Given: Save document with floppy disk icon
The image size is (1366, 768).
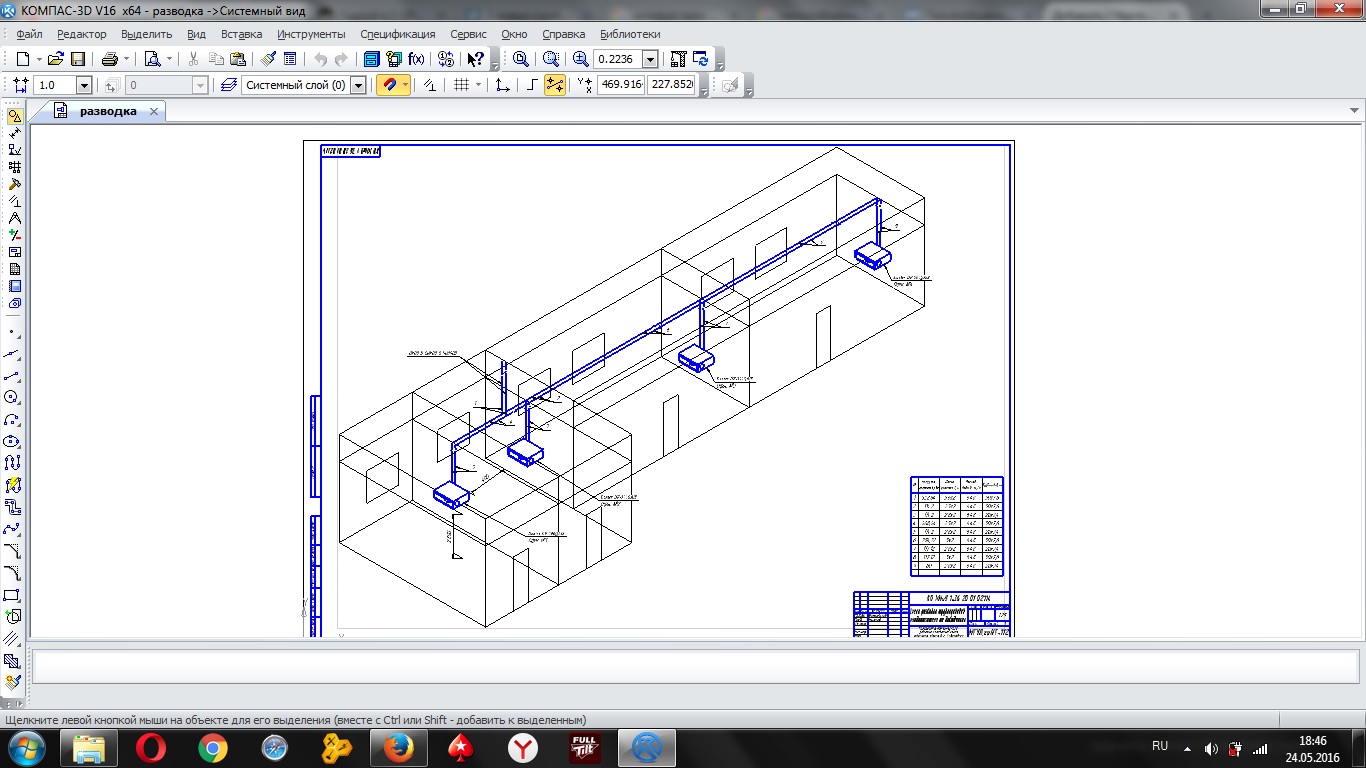Looking at the screenshot, I should [x=78, y=59].
